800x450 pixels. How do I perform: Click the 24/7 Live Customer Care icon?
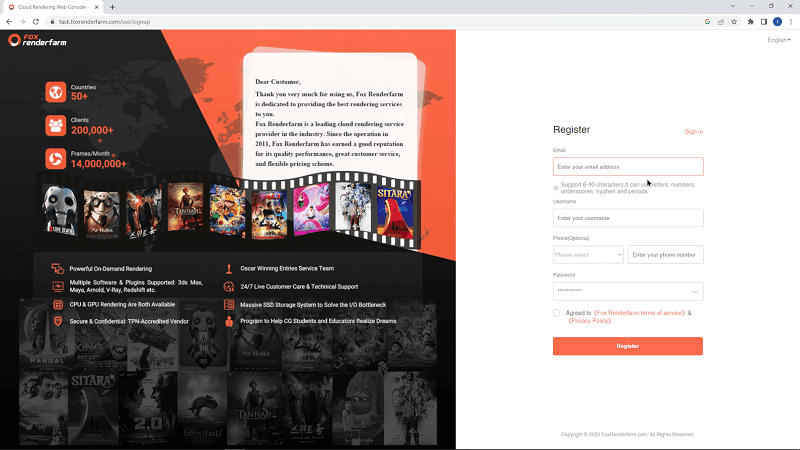pos(229,287)
